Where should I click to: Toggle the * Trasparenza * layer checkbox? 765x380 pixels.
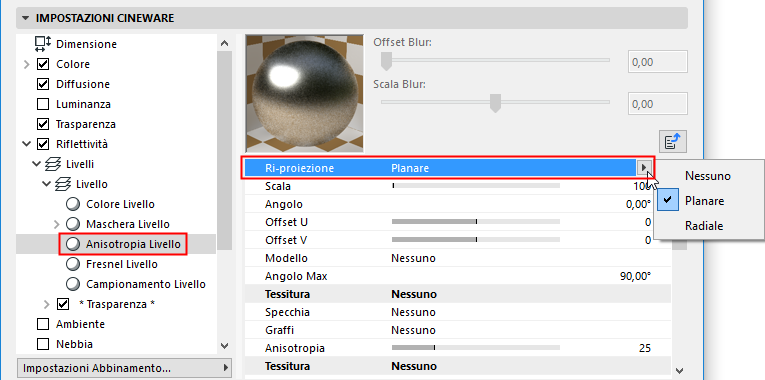[63, 304]
